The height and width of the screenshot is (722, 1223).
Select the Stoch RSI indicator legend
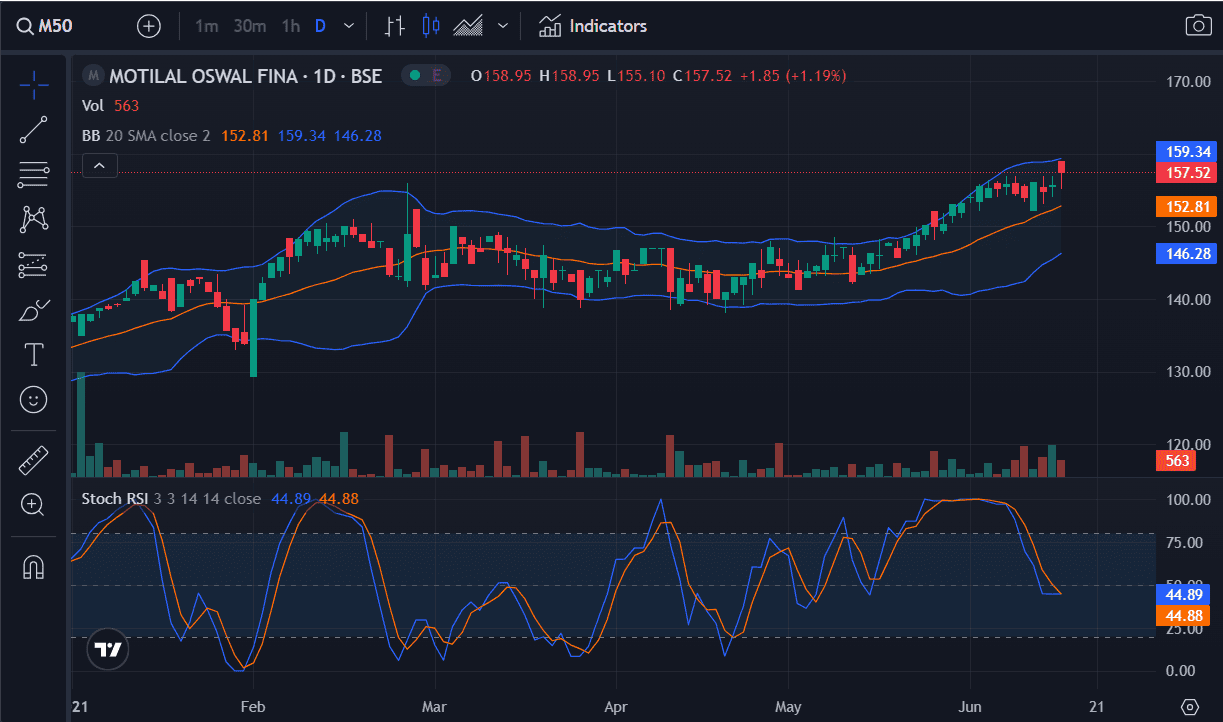pyautogui.click(x=171, y=499)
